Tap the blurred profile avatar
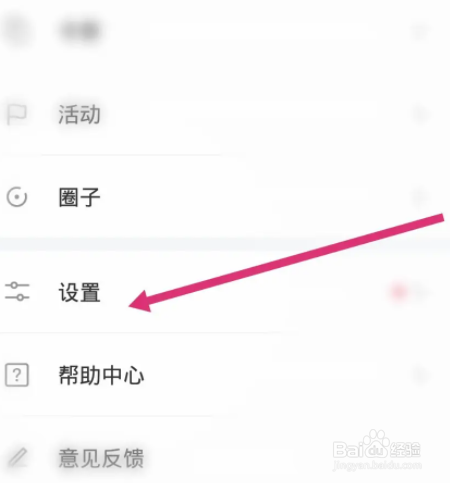The image size is (450, 483). [x=17, y=31]
